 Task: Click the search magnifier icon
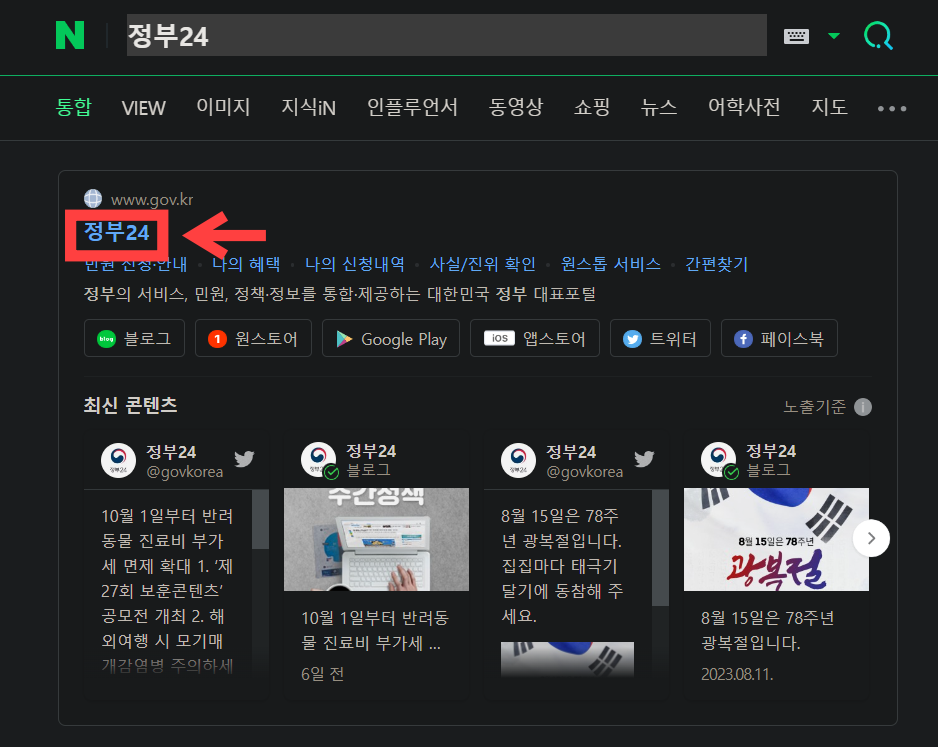click(x=878, y=35)
